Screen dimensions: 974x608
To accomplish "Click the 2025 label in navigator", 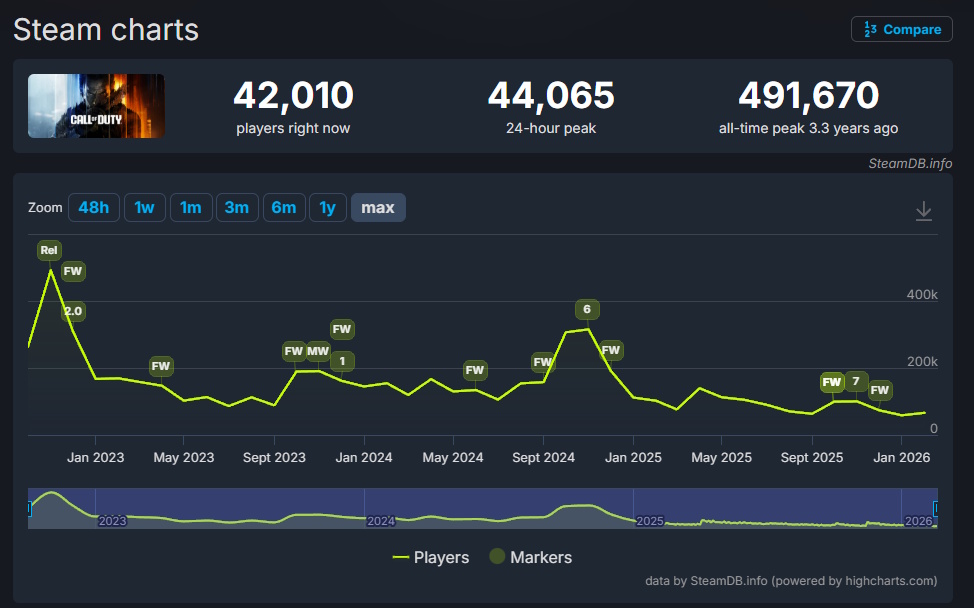I will tap(650, 521).
